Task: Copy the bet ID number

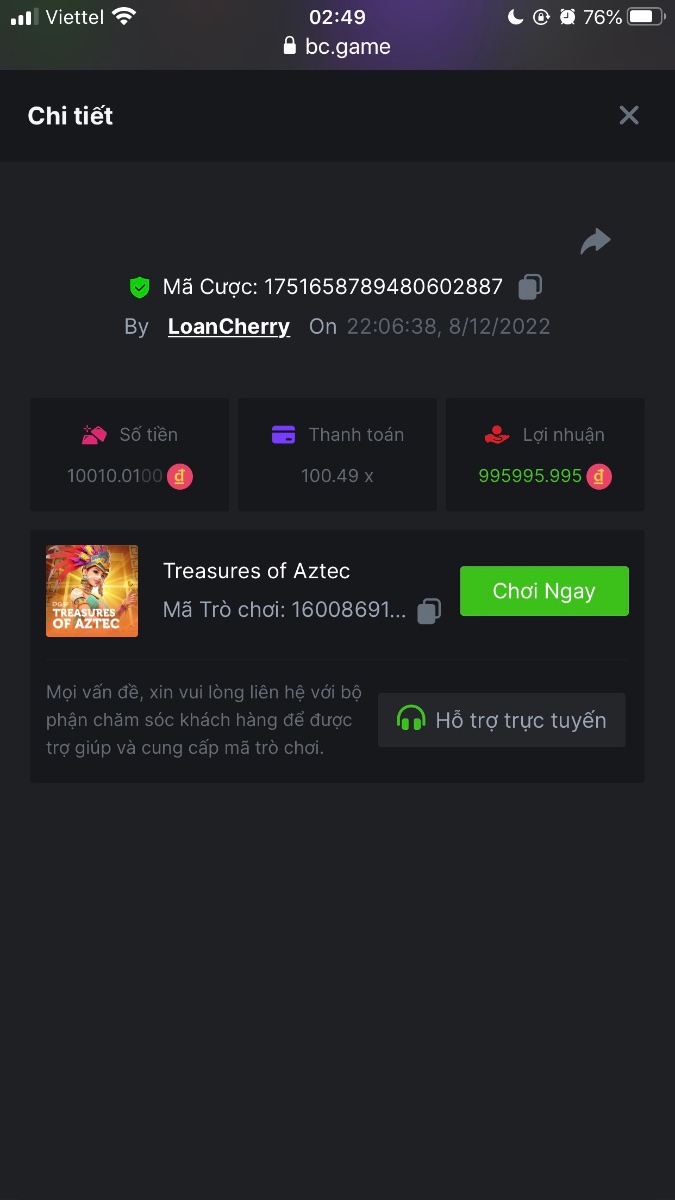Action: (530, 287)
